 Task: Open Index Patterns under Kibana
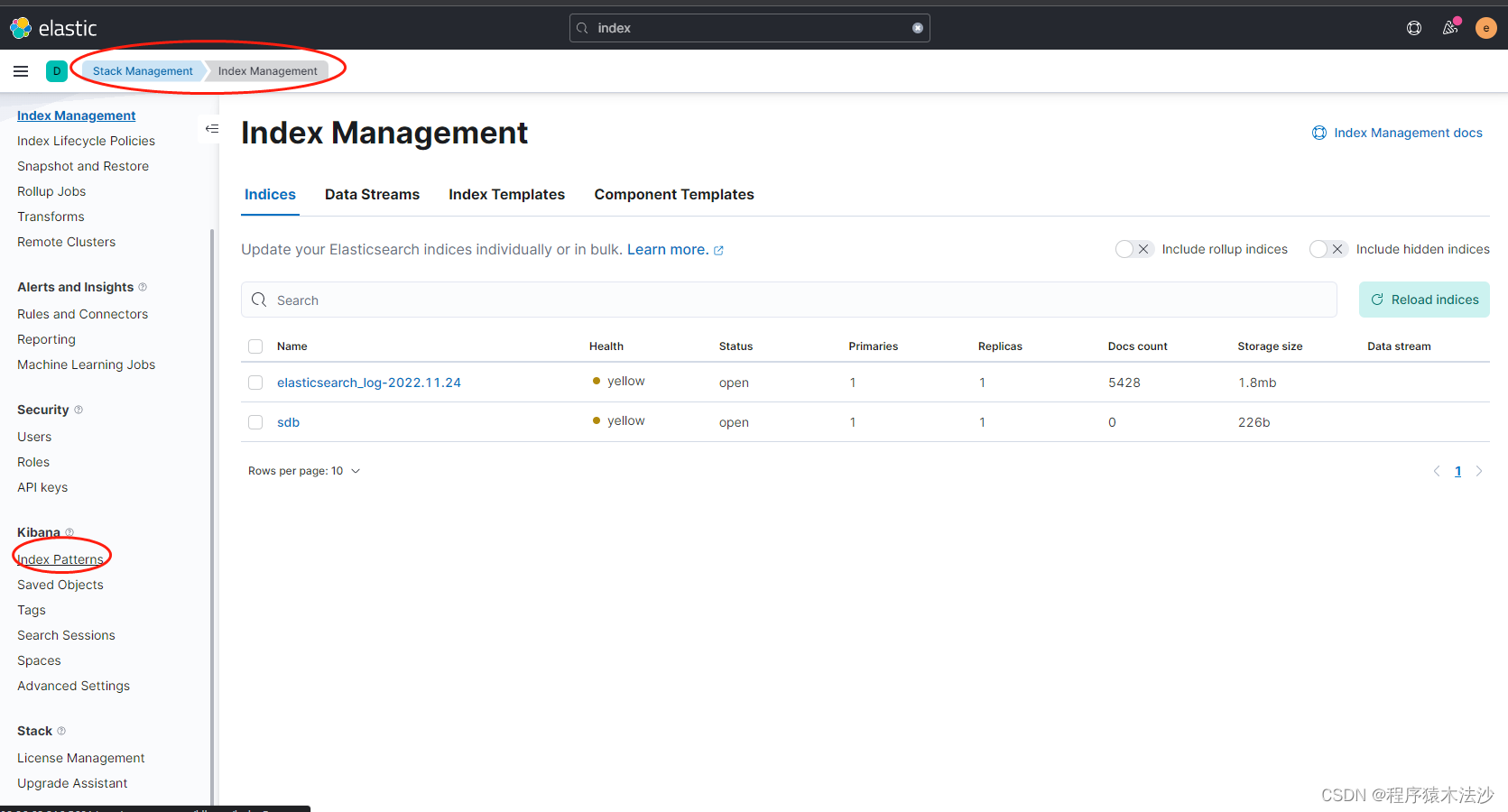pos(60,559)
